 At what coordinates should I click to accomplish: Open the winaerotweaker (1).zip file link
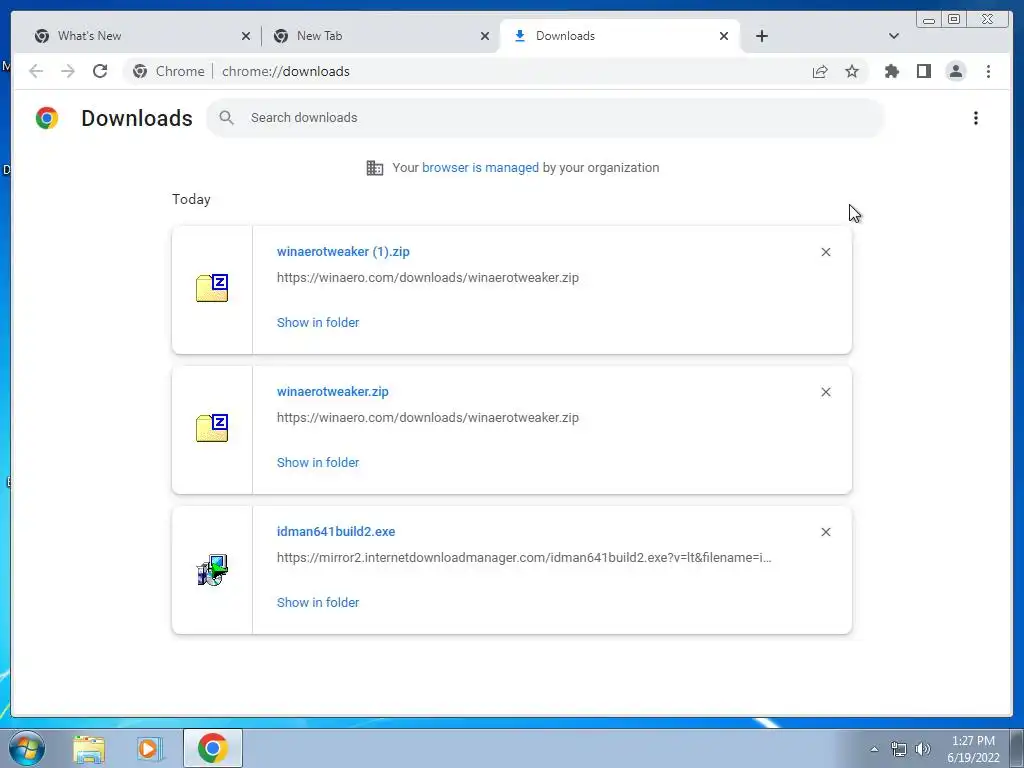coord(343,251)
